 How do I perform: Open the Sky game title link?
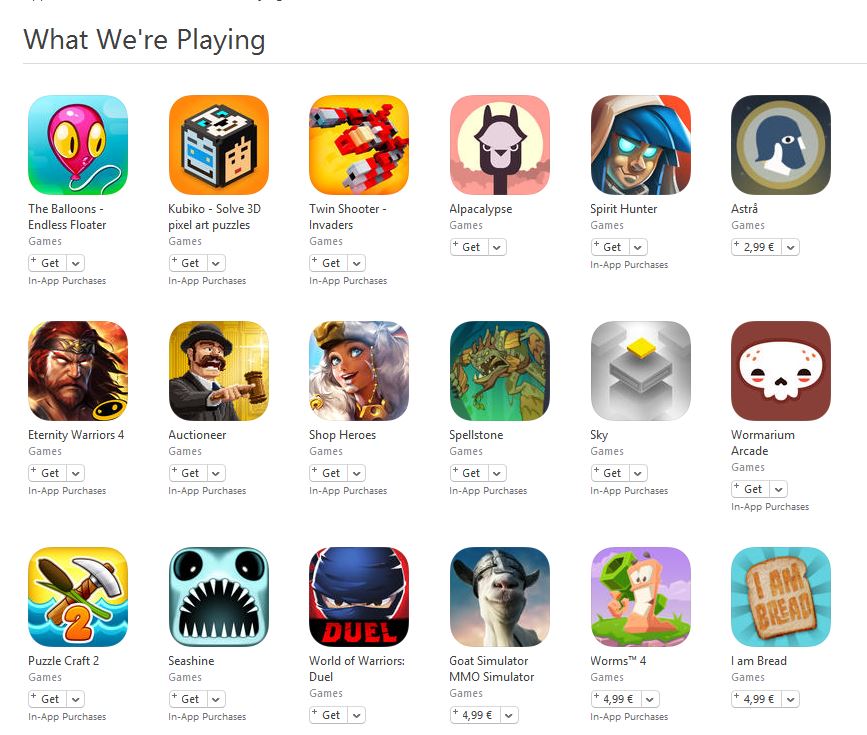coord(599,435)
